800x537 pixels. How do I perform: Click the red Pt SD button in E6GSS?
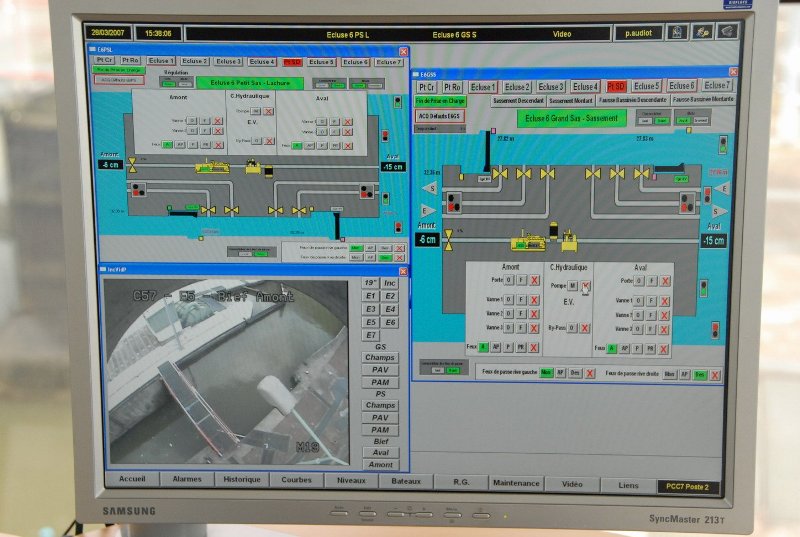(616, 87)
